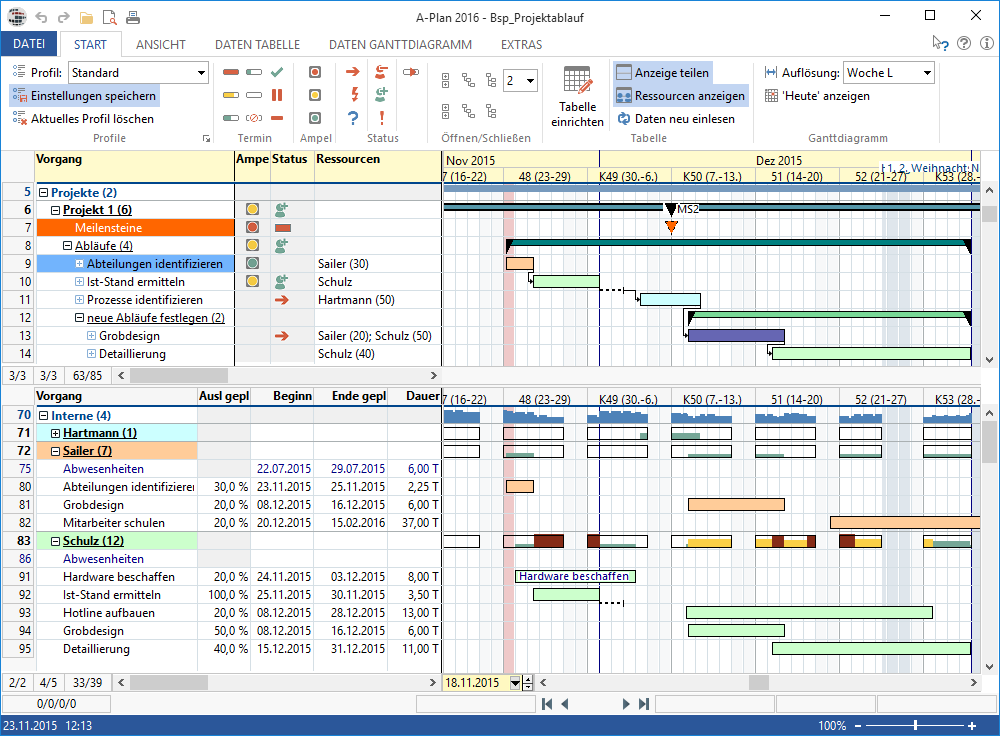Expand the Hartmann (1) resource node
Image resolution: width=1000 pixels, height=736 pixels.
click(55, 434)
